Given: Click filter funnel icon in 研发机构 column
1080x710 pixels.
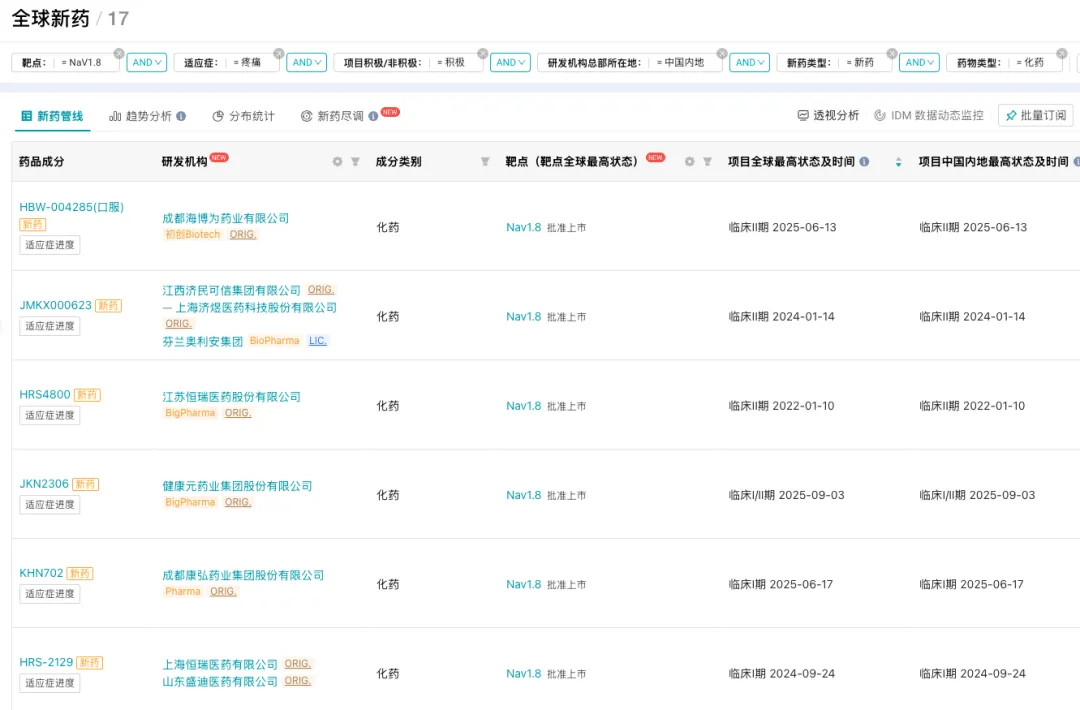Looking at the screenshot, I should [x=355, y=162].
